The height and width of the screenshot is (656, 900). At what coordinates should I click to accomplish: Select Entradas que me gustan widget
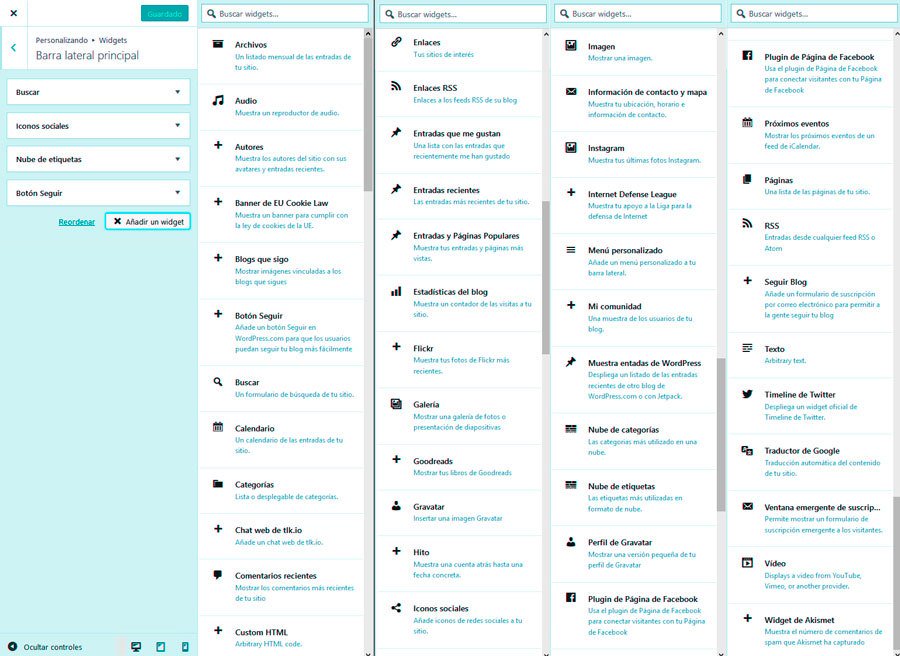(x=459, y=145)
